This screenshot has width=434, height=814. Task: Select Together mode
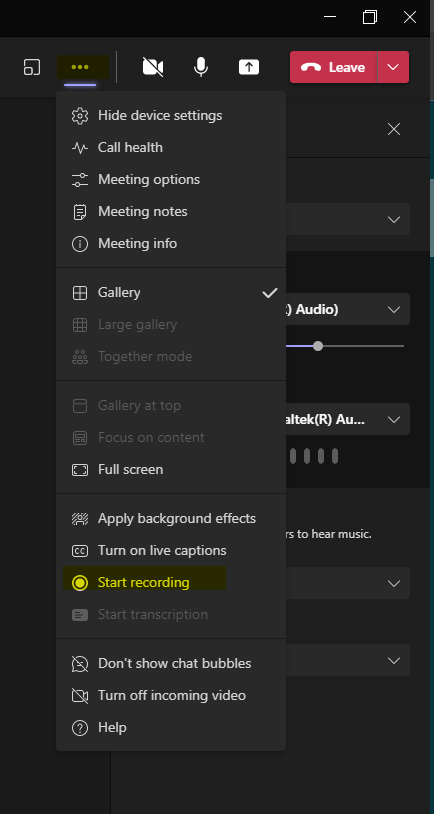(171, 357)
